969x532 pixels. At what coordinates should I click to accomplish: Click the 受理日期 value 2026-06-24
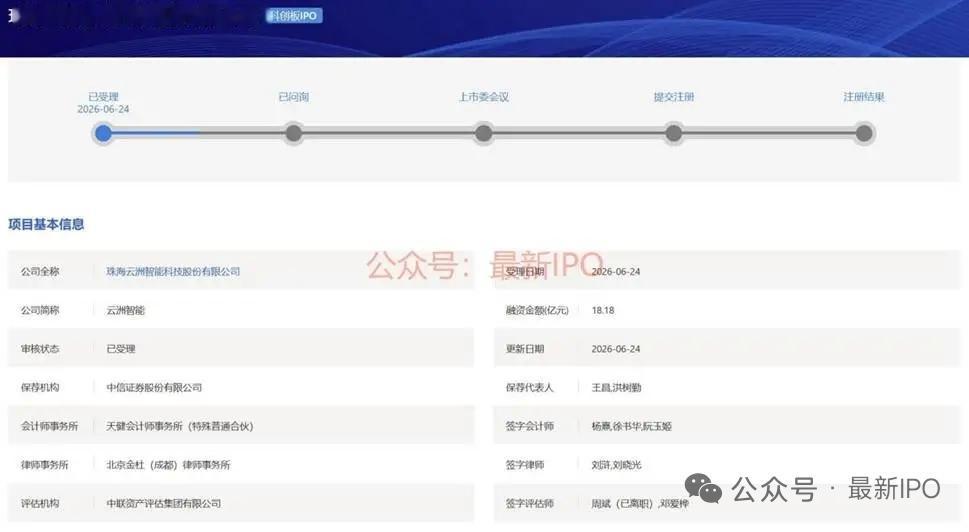click(x=616, y=271)
